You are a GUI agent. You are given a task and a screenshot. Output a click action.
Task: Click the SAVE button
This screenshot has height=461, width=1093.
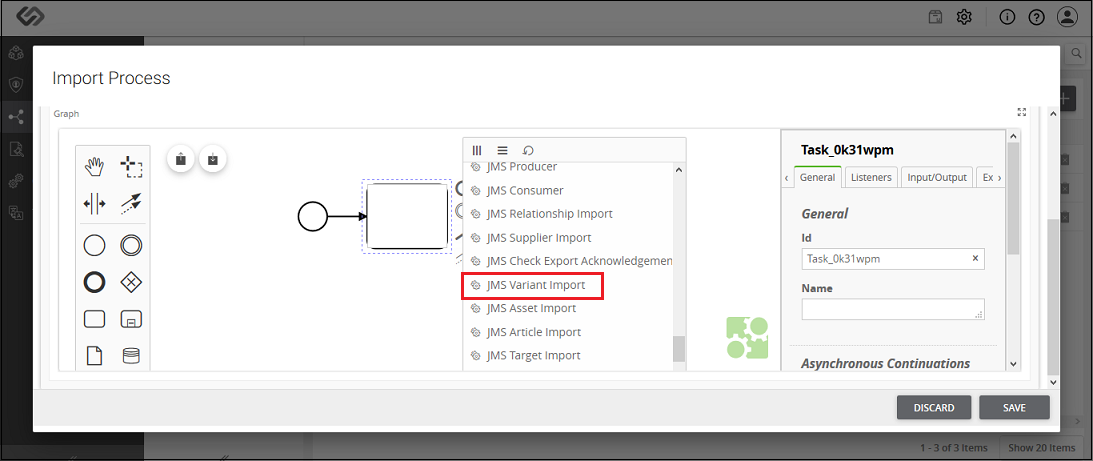click(1014, 407)
